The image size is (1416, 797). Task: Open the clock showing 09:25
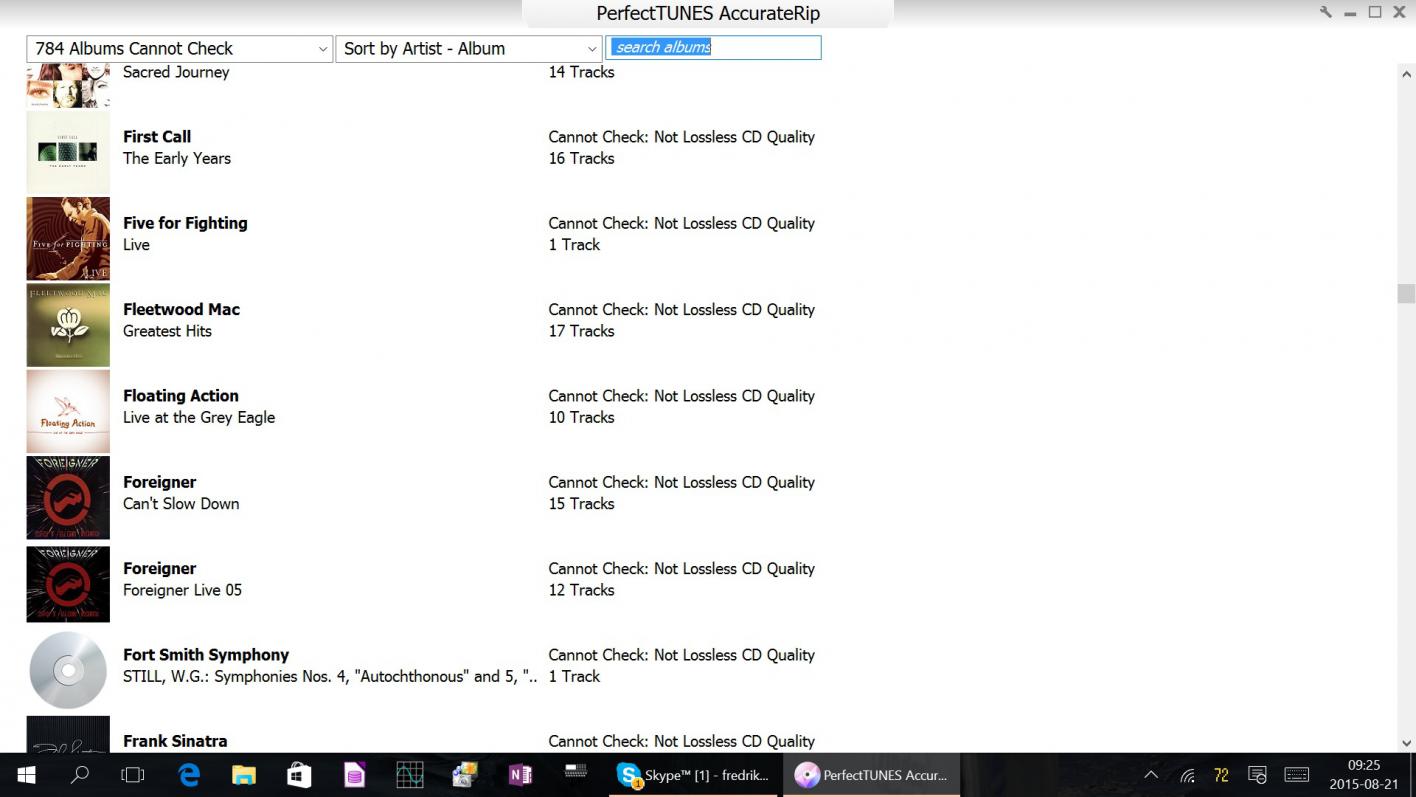1364,775
